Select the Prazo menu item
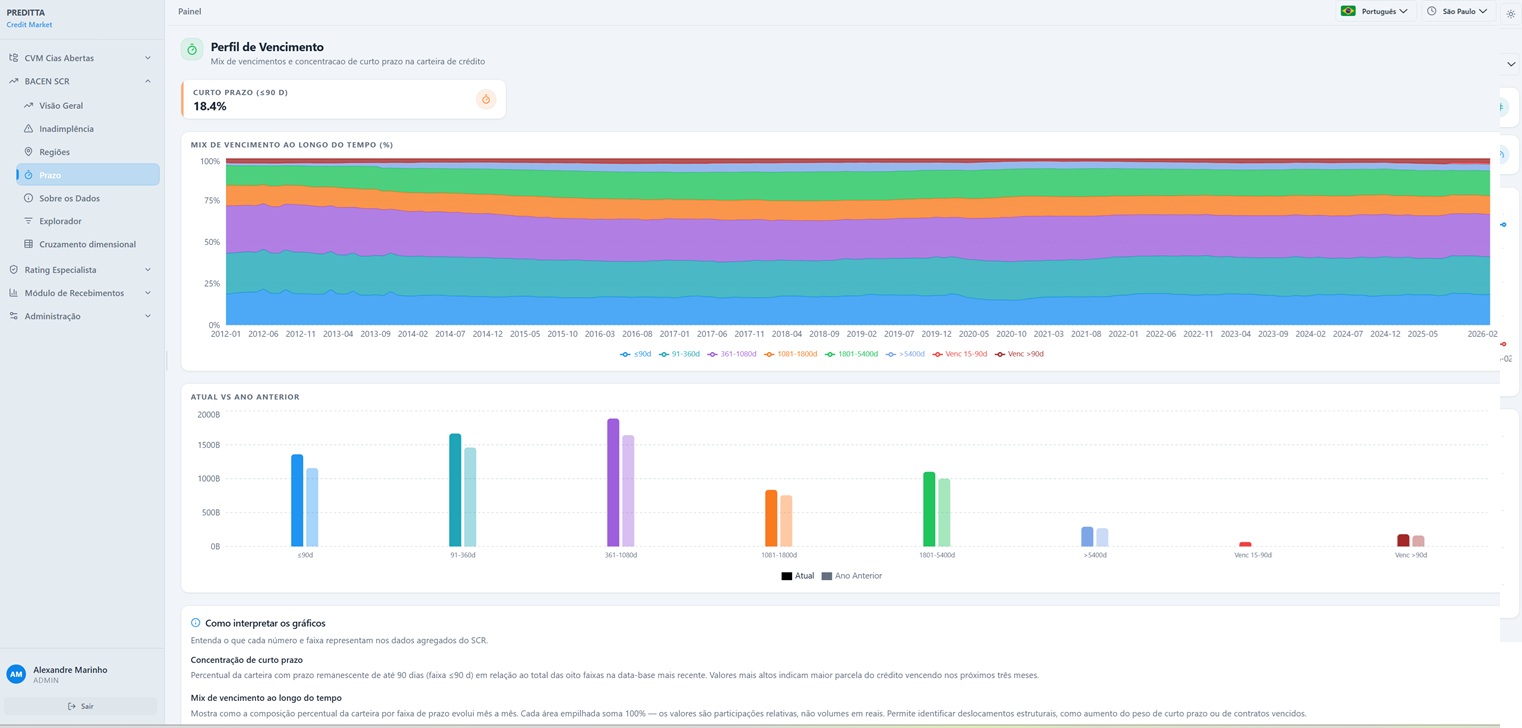The width and height of the screenshot is (1522, 728). point(88,175)
